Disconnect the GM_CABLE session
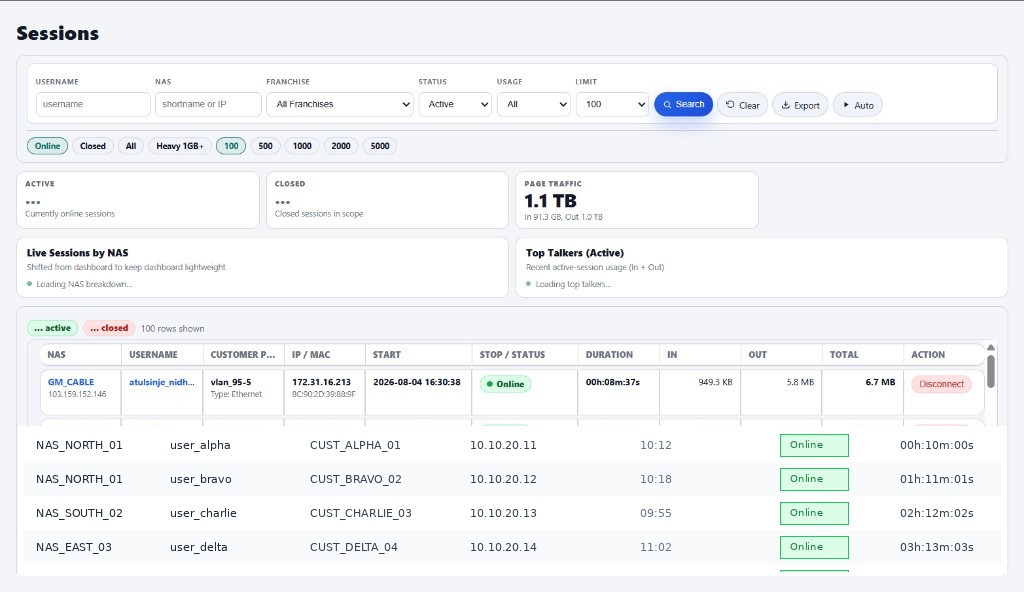Viewport: 1024px width, 592px height. click(941, 384)
